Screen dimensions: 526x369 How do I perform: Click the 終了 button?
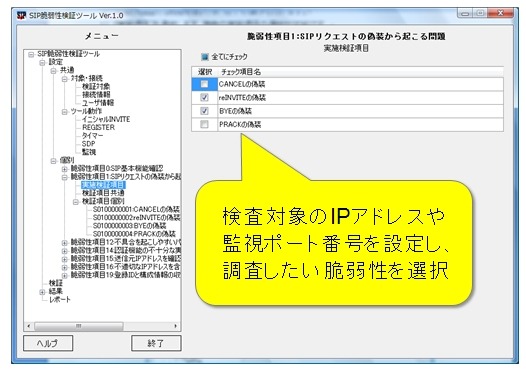point(156,343)
